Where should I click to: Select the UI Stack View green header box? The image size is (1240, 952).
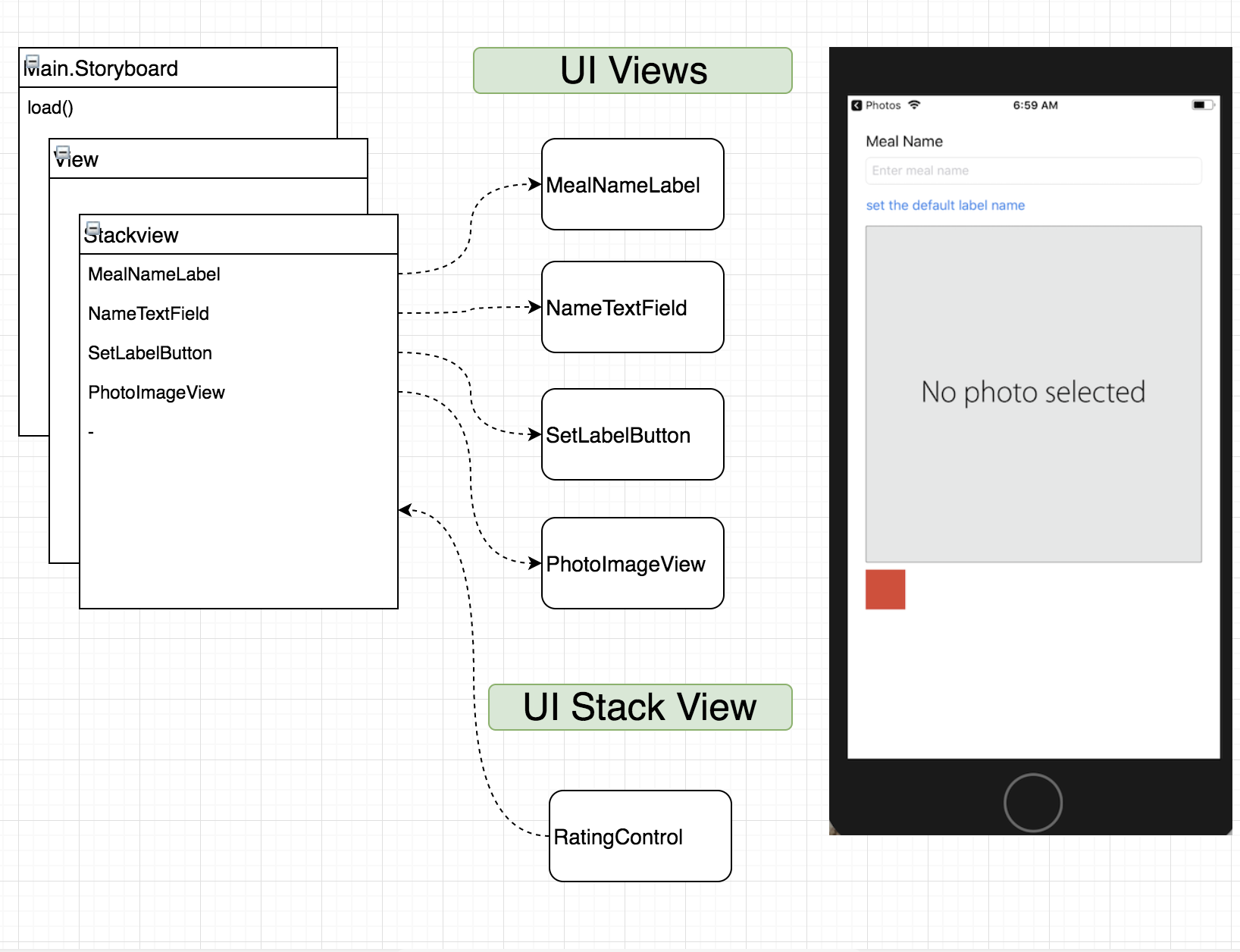coord(640,707)
